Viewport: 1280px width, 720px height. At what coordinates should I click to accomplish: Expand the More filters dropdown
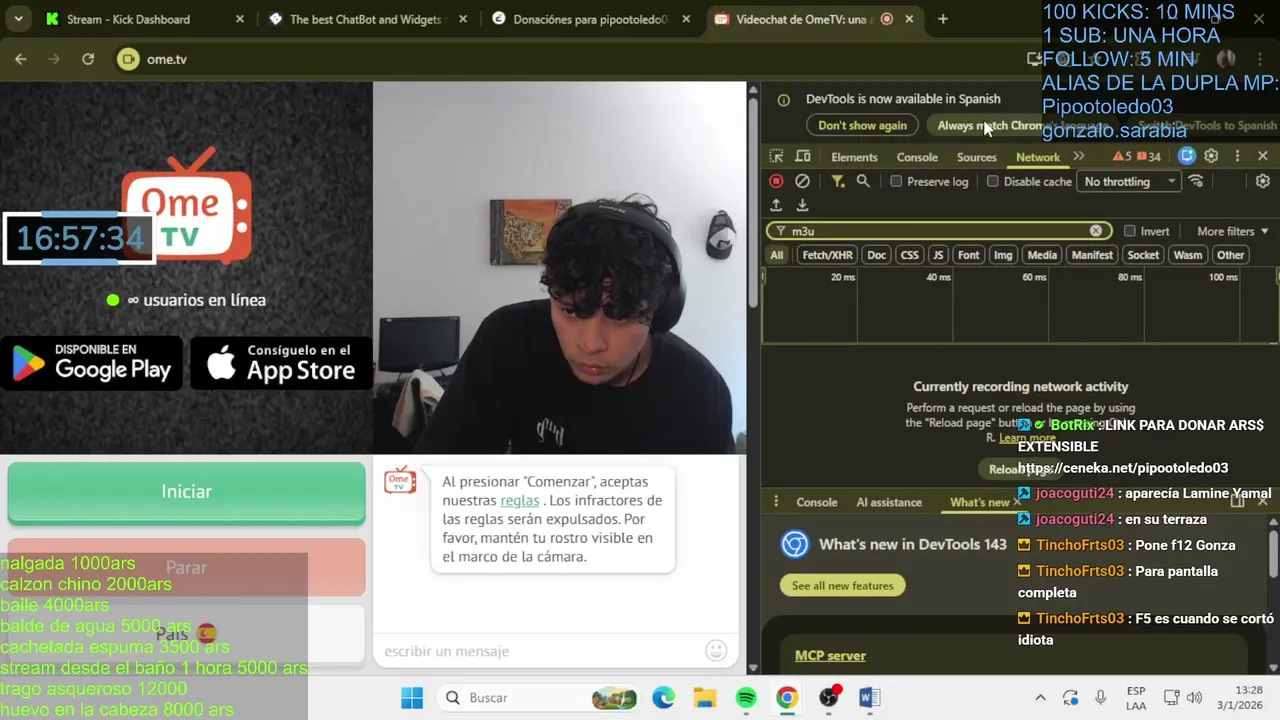(x=1233, y=231)
